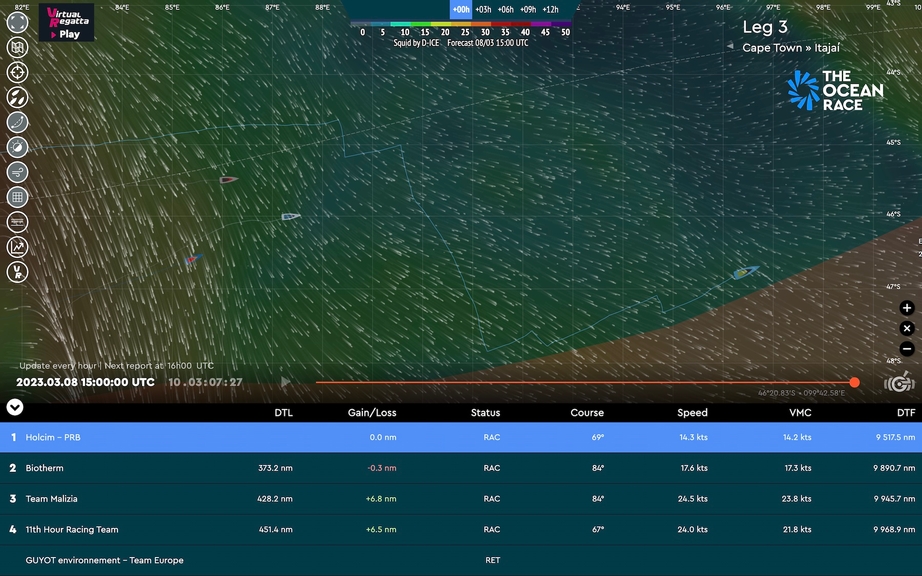
Task: Click the VMC column header
Action: pos(800,413)
